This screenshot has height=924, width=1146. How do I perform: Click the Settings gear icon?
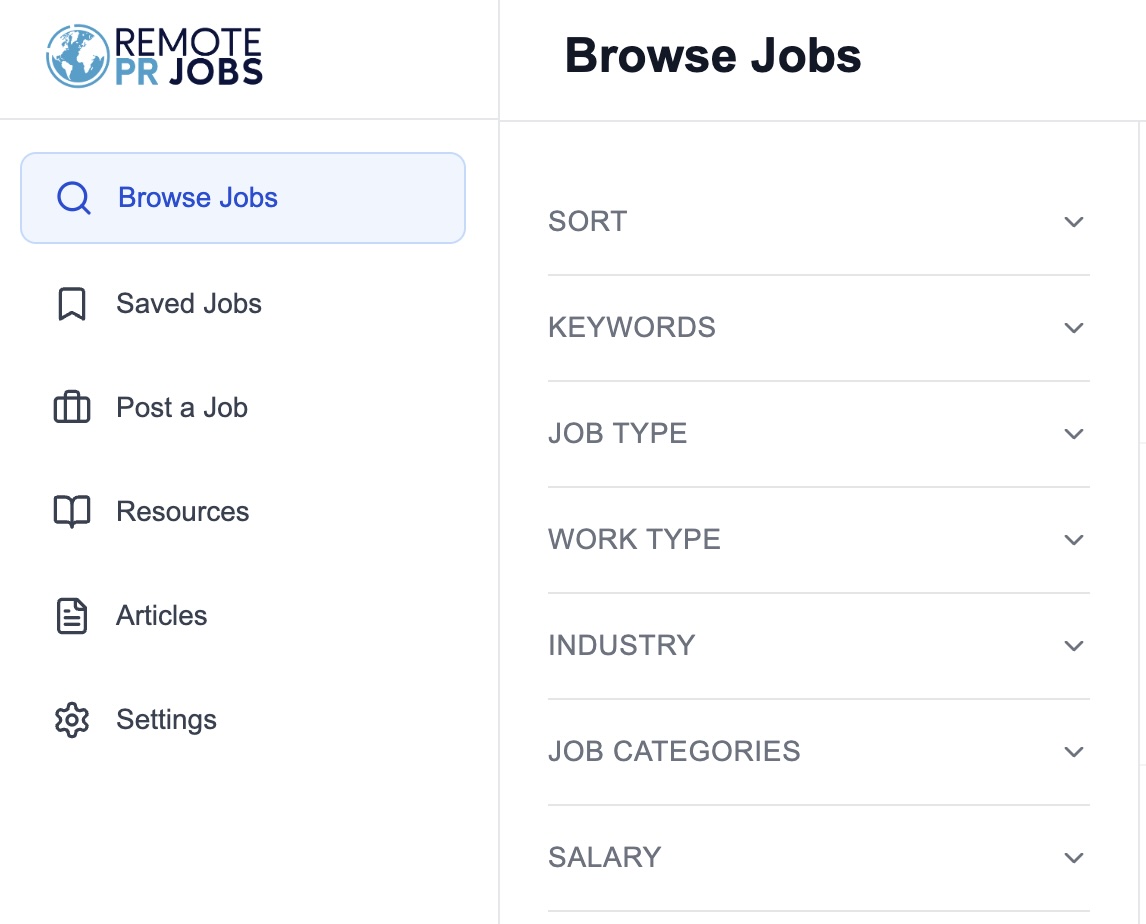(71, 719)
